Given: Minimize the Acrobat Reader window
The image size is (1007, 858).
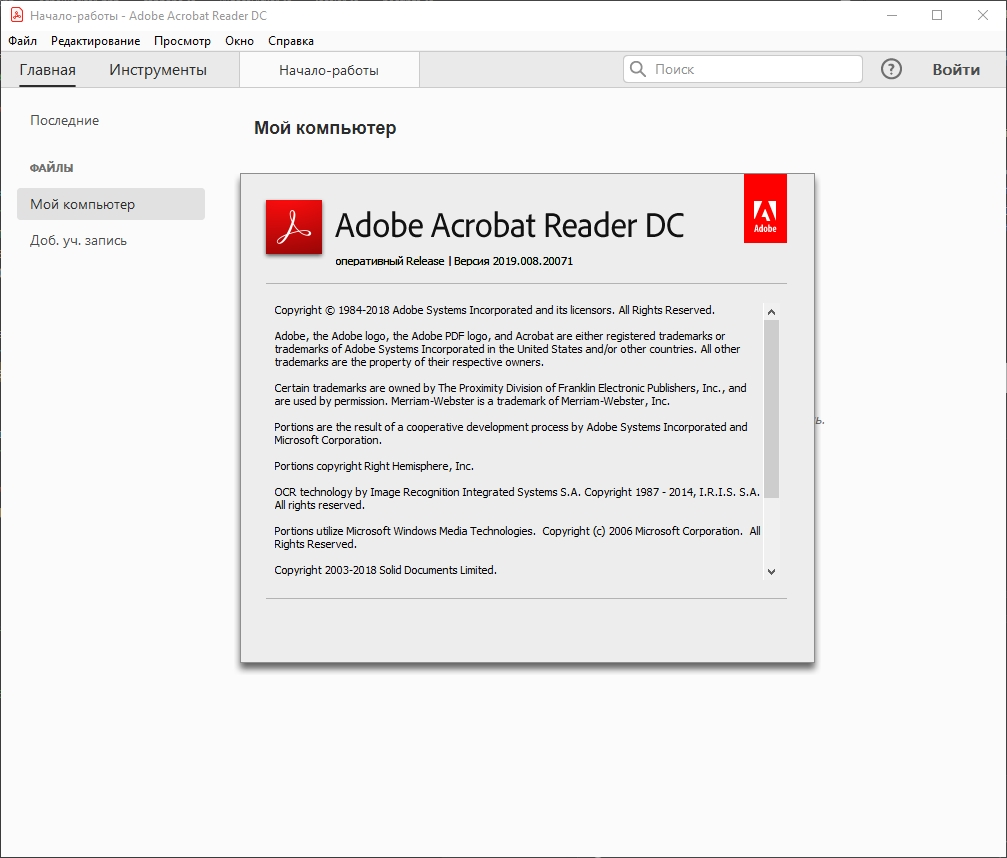Looking at the screenshot, I should coord(891,15).
